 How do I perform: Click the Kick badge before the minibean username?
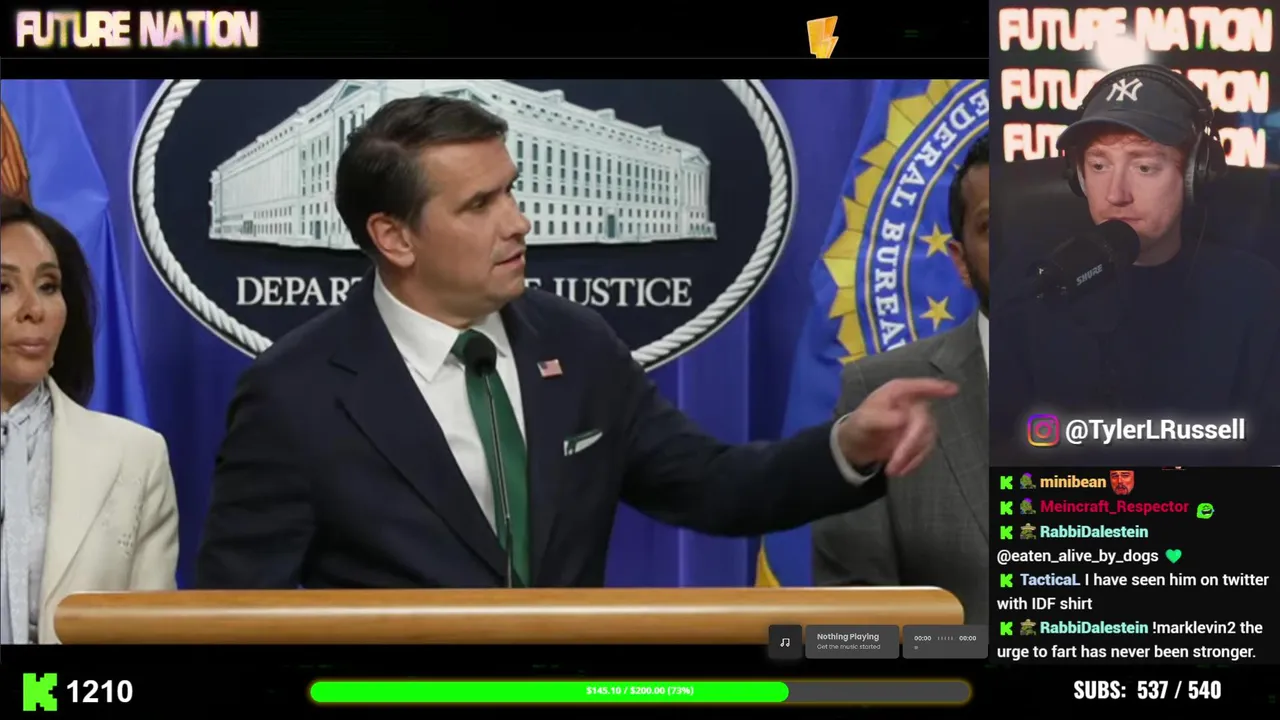(1006, 482)
